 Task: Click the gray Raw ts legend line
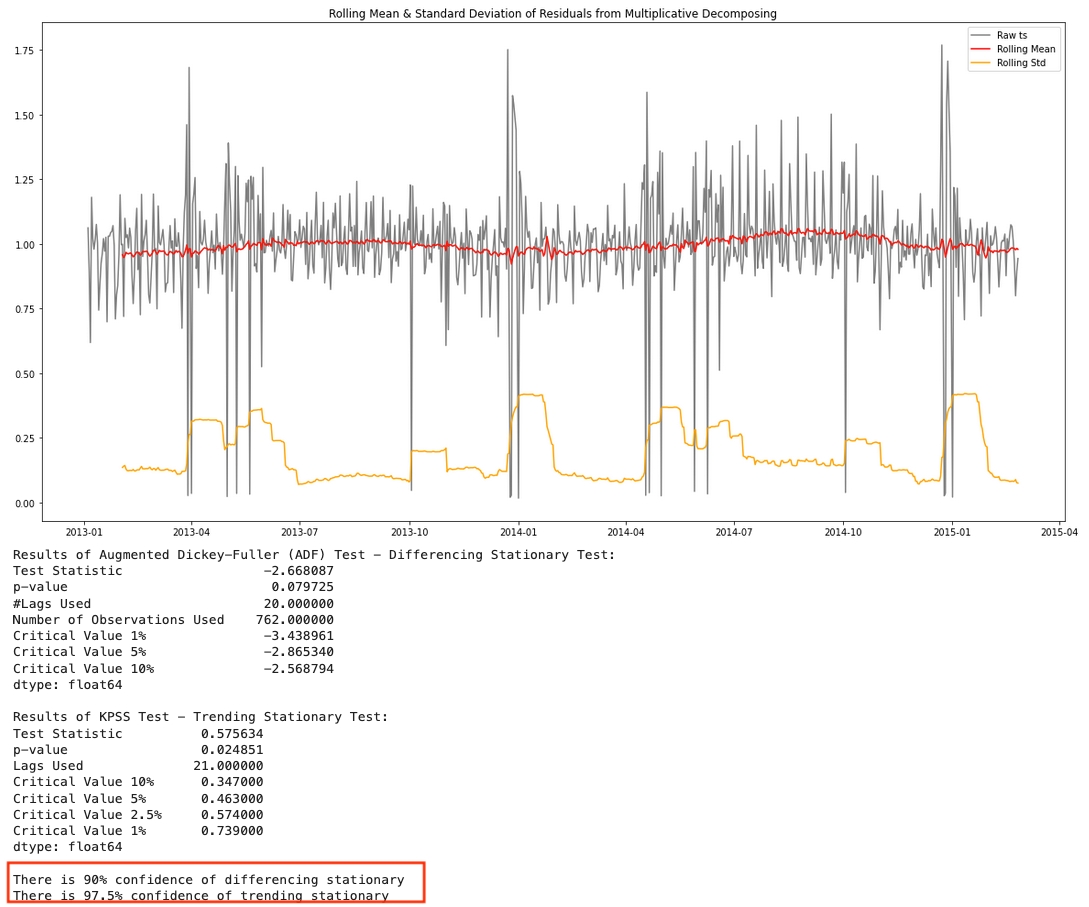tap(981, 35)
